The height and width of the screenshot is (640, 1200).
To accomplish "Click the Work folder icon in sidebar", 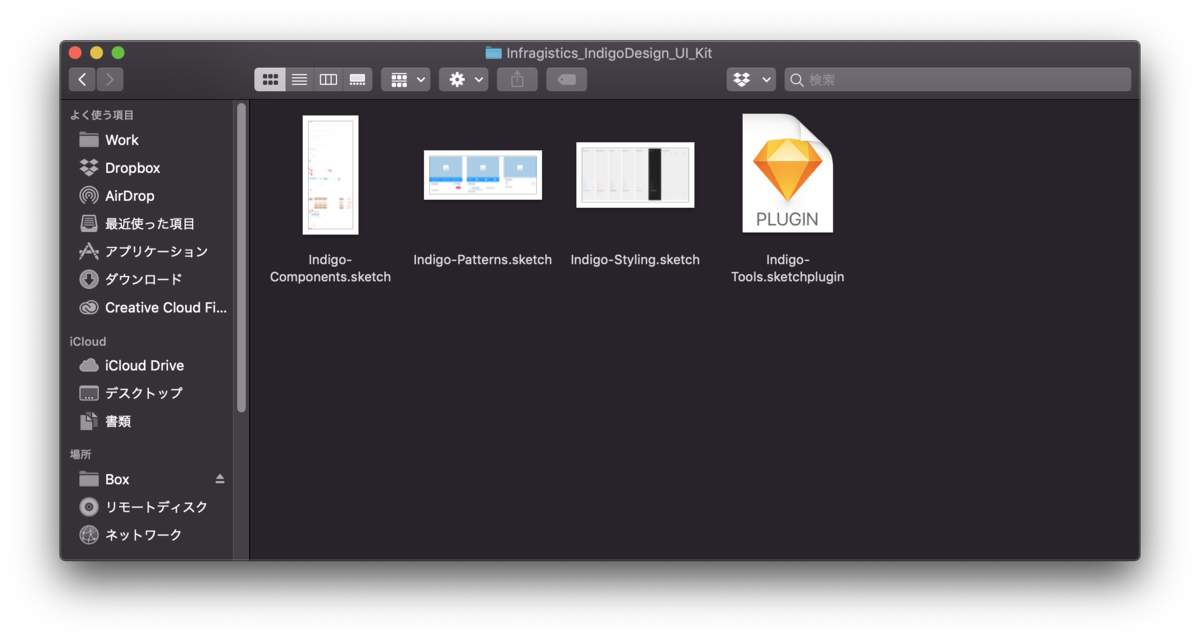I will pos(89,140).
